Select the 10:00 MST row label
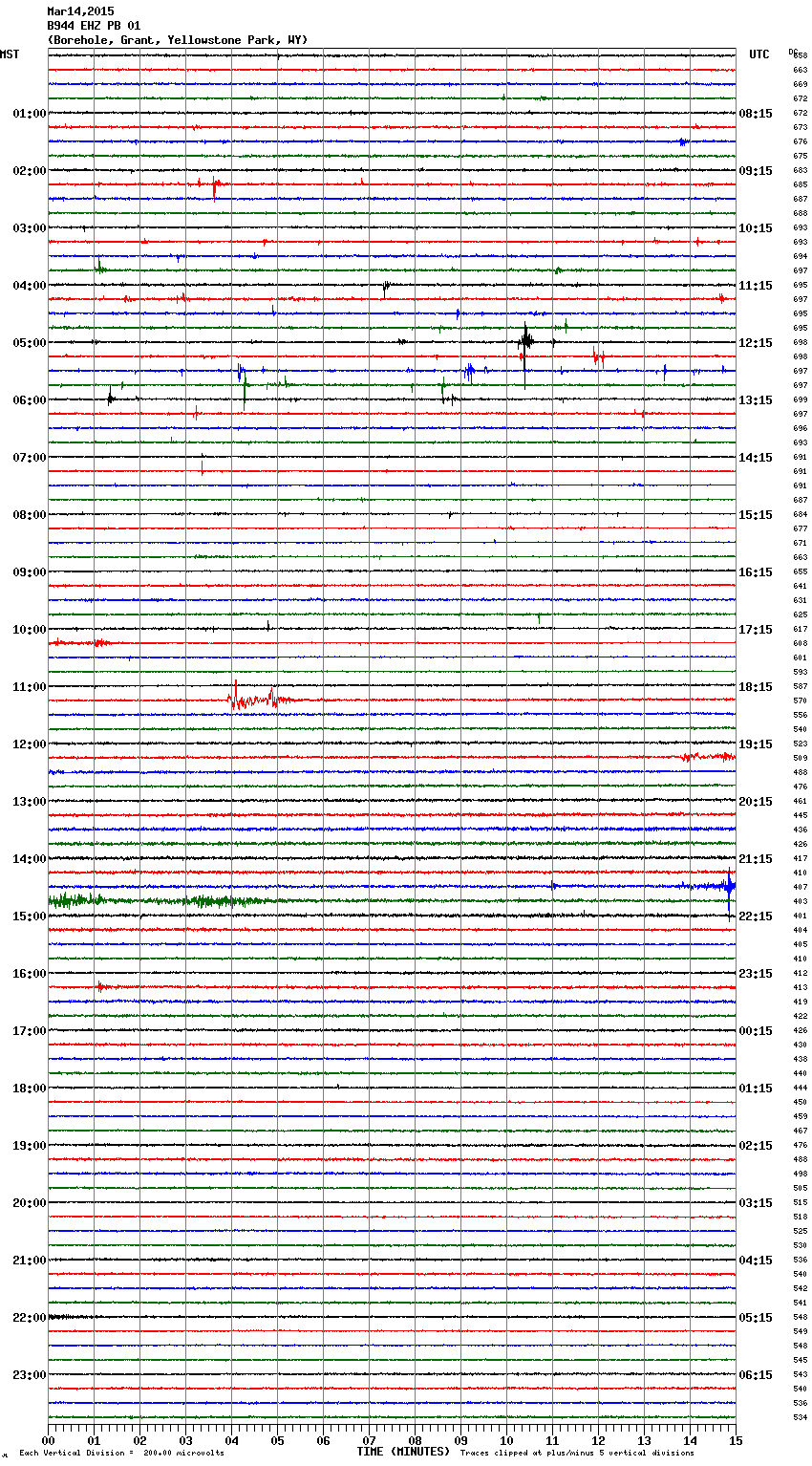The image size is (812, 1466). (x=30, y=630)
